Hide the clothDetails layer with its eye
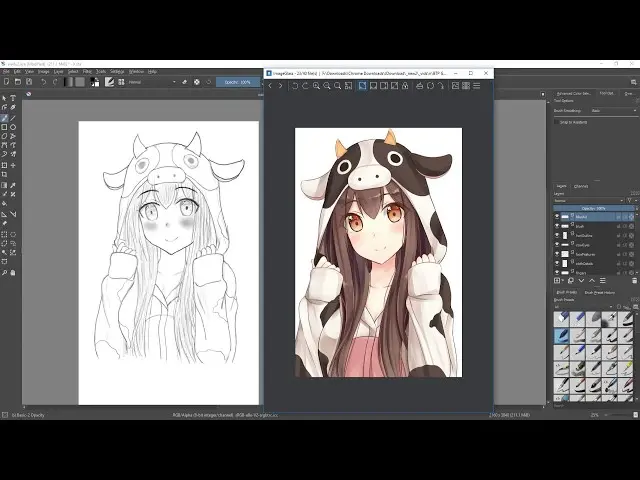Viewport: 640px width, 480px height. (x=557, y=263)
